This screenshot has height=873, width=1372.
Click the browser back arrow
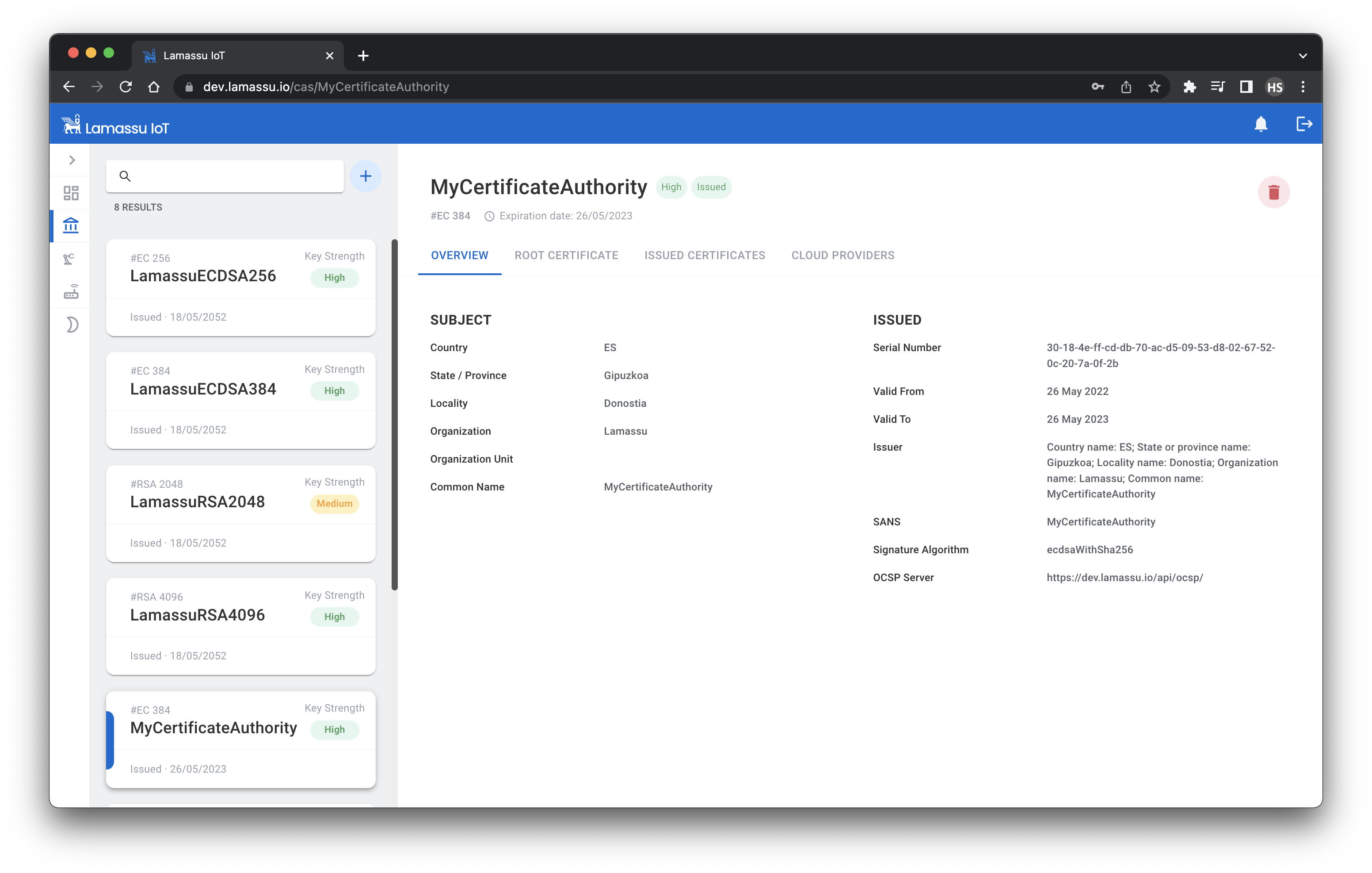(69, 87)
